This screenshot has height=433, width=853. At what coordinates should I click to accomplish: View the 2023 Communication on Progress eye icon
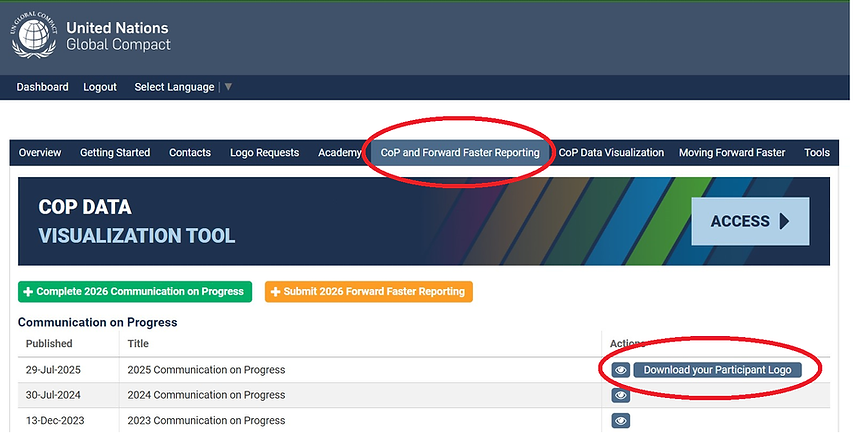coord(621,420)
